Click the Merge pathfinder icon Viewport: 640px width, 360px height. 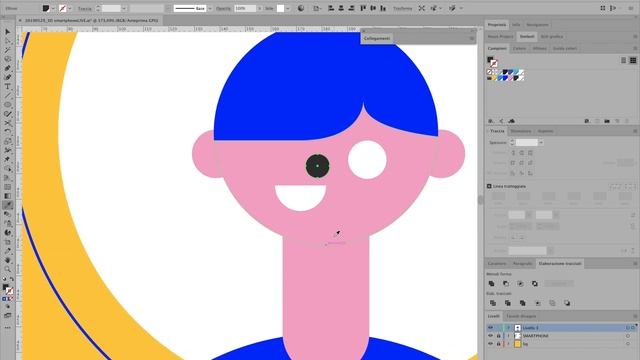(522, 303)
